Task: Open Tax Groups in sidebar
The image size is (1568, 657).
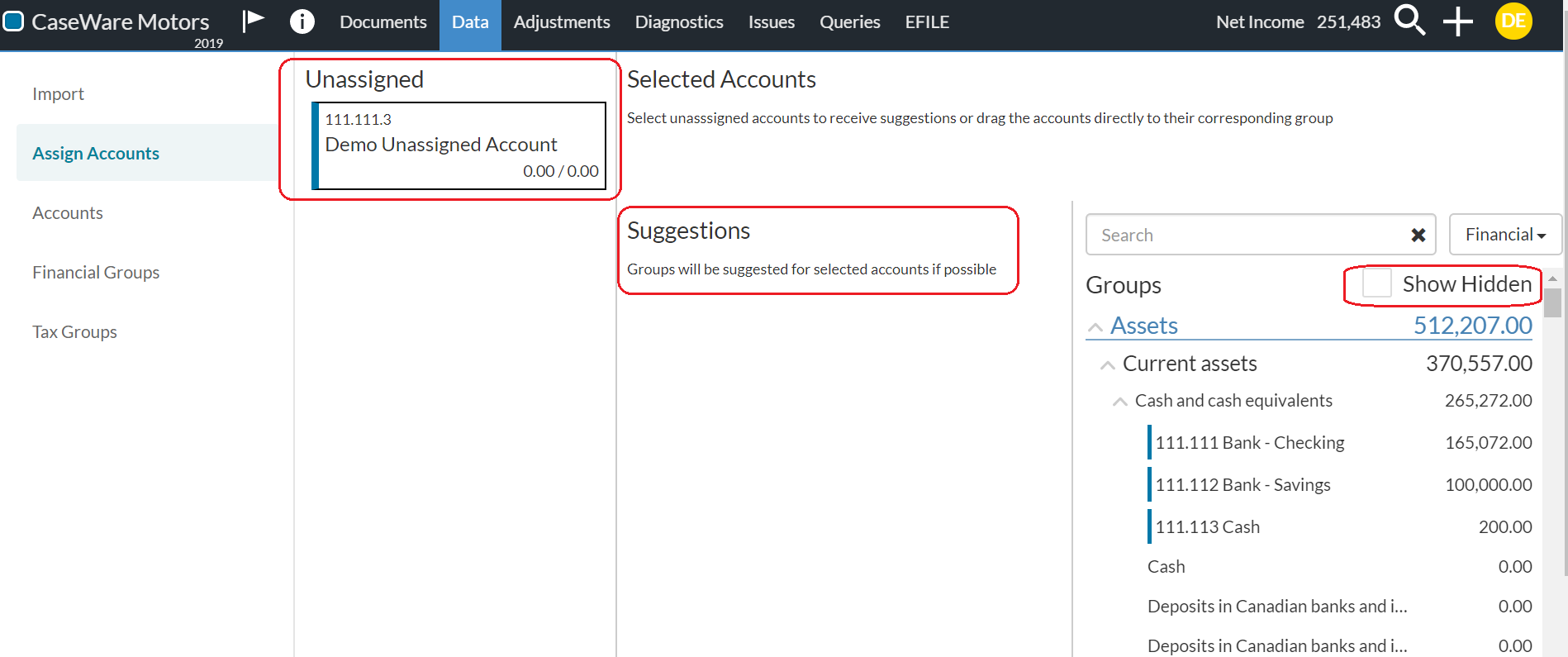Action: tap(74, 332)
